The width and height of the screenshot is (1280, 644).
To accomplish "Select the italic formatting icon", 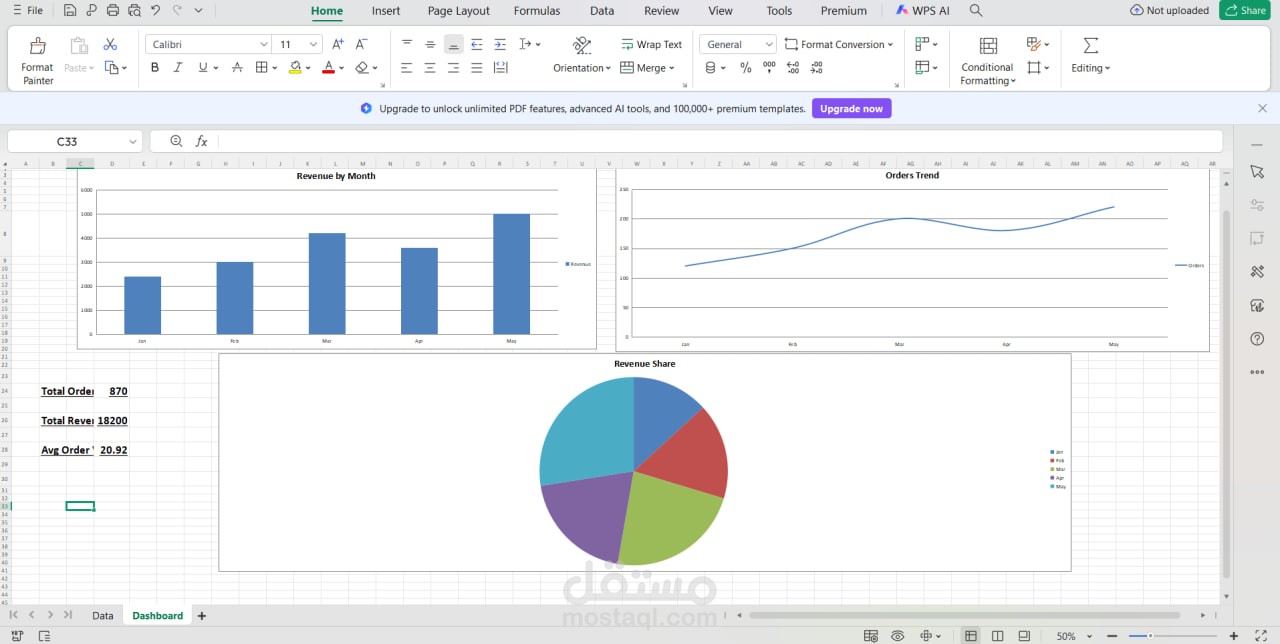I will (x=178, y=67).
